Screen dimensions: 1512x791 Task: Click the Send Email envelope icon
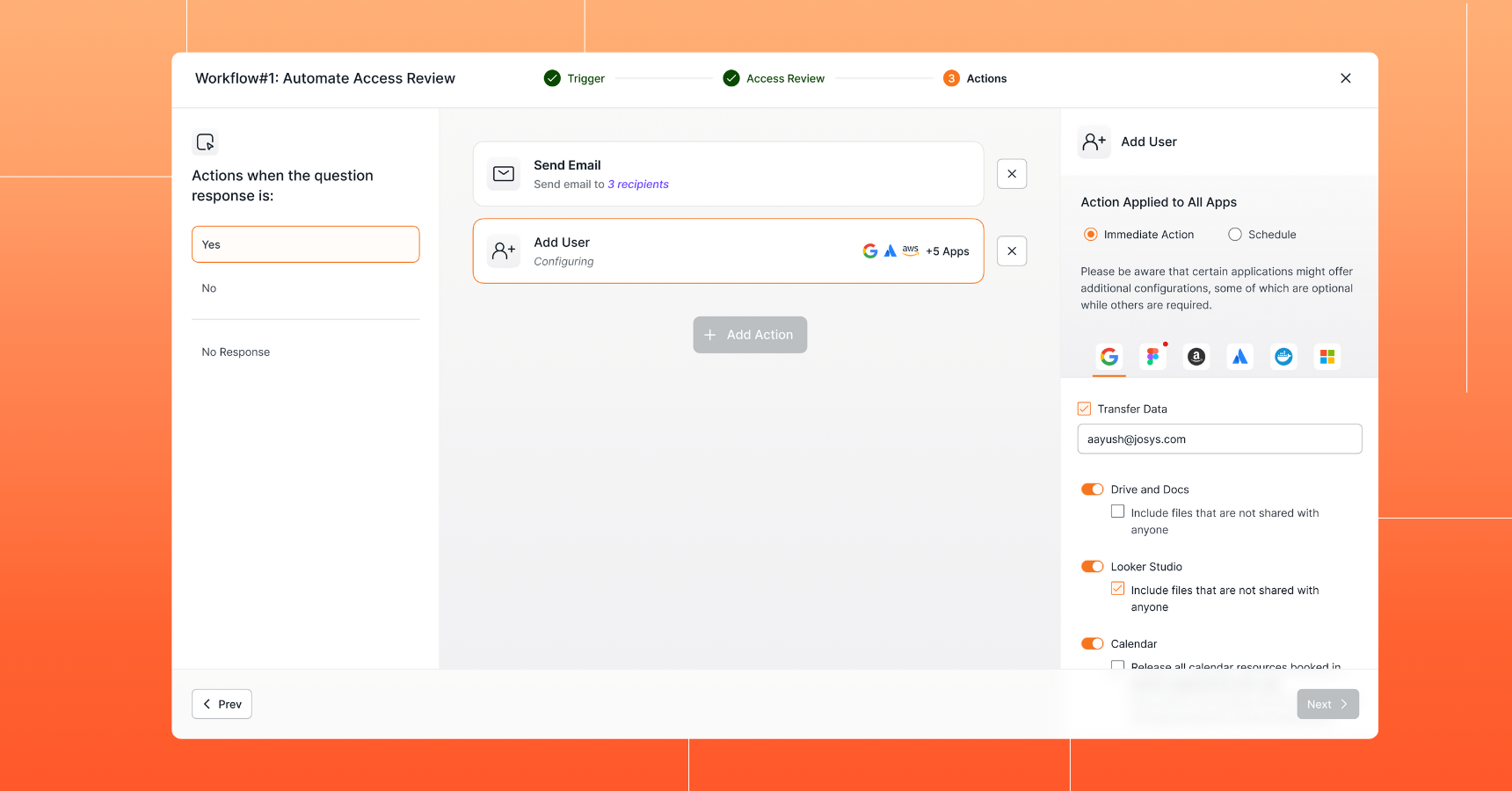click(504, 174)
